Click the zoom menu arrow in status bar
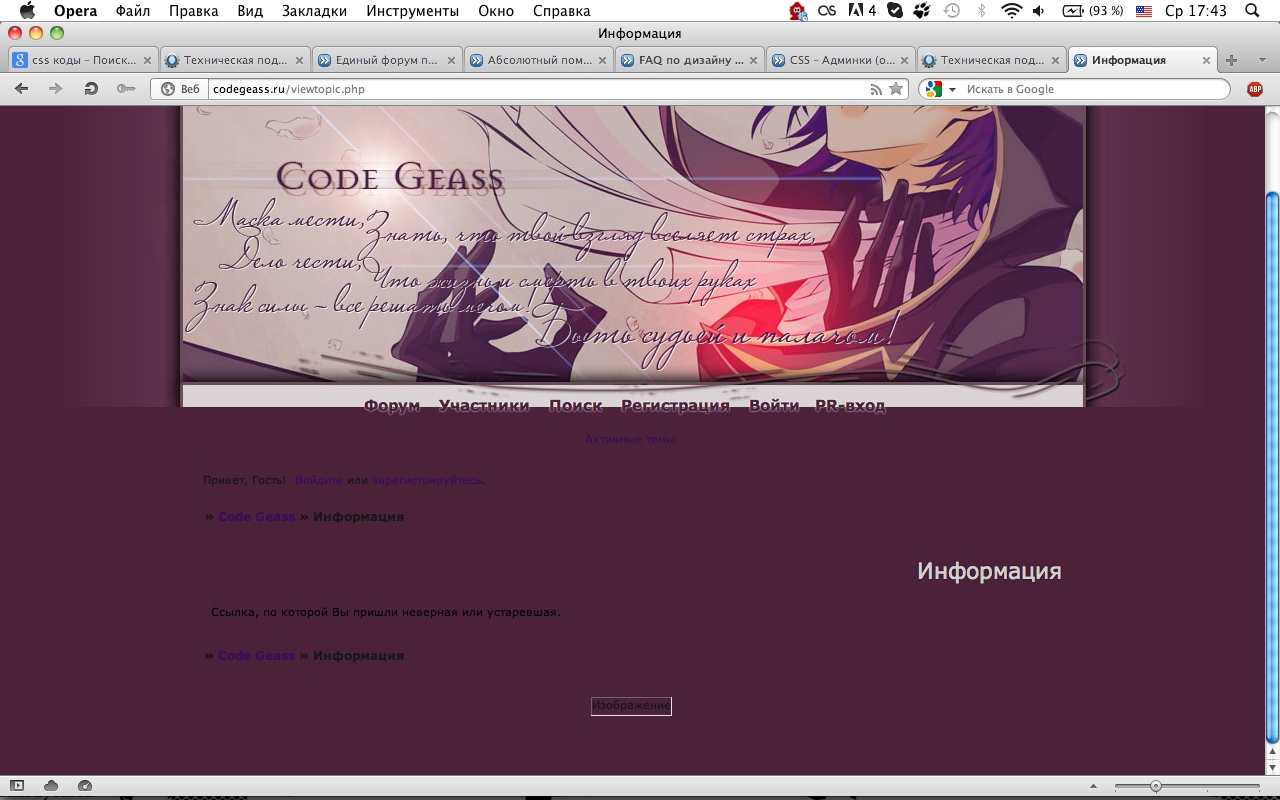1280x800 pixels. coord(1093,786)
